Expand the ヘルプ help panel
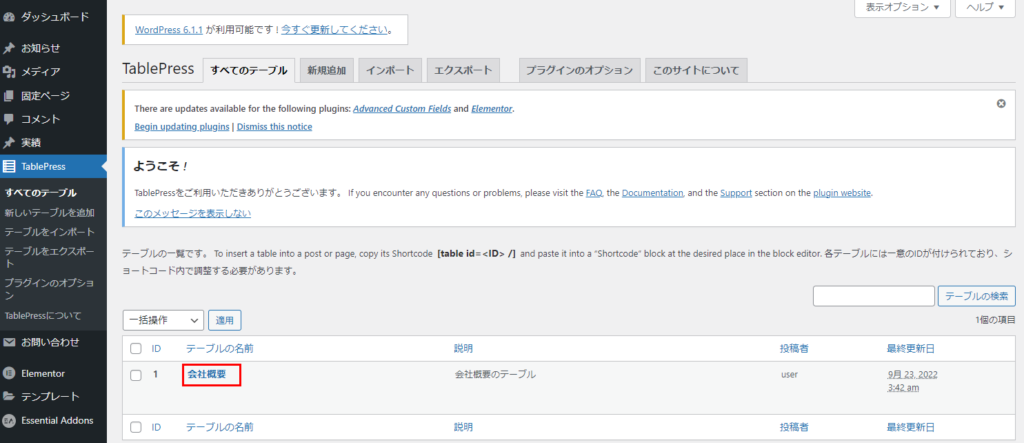 tap(985, 8)
